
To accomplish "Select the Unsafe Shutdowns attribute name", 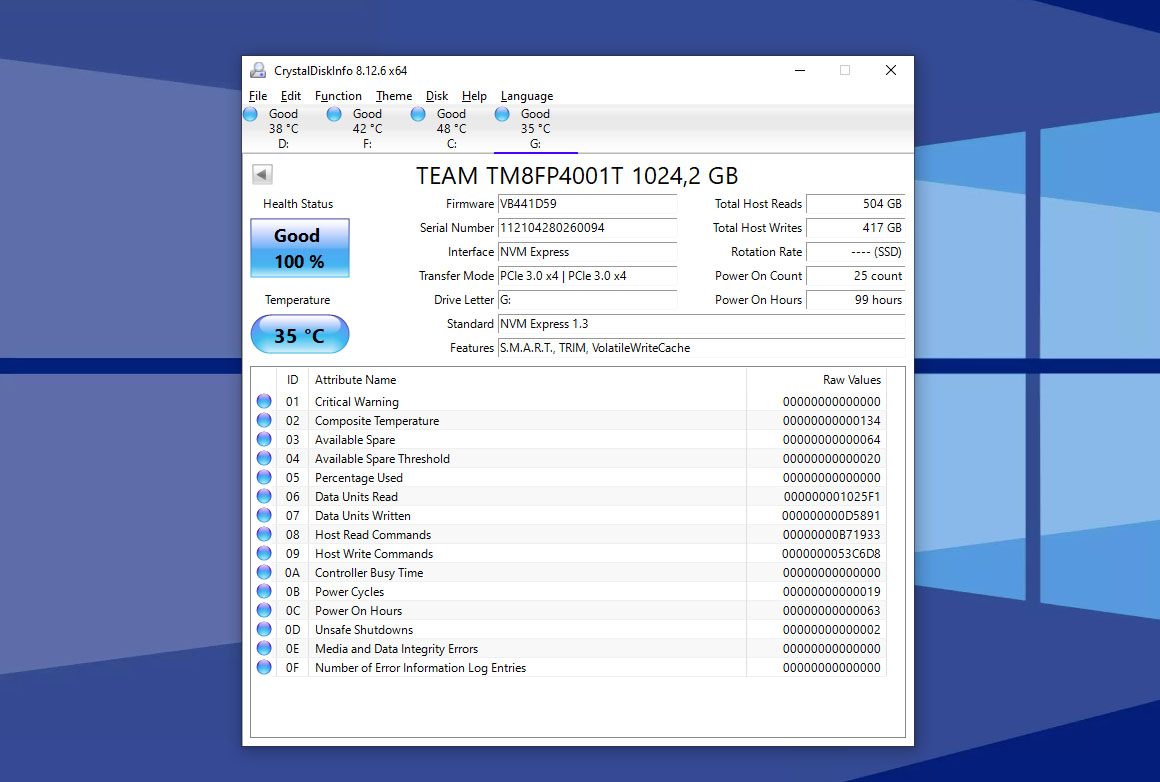I will [x=364, y=630].
